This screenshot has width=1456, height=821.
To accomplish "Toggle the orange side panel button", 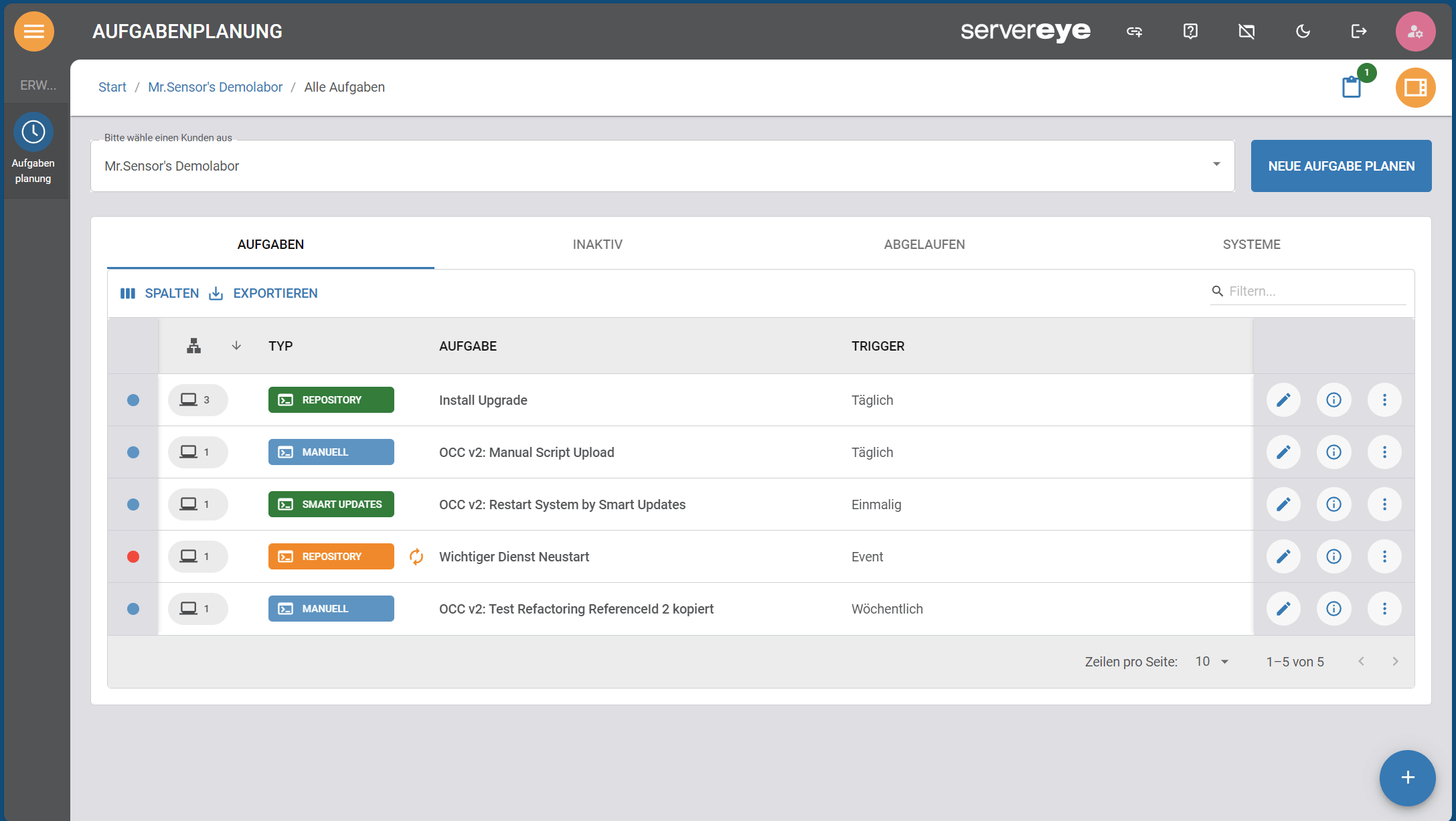I will (1415, 88).
